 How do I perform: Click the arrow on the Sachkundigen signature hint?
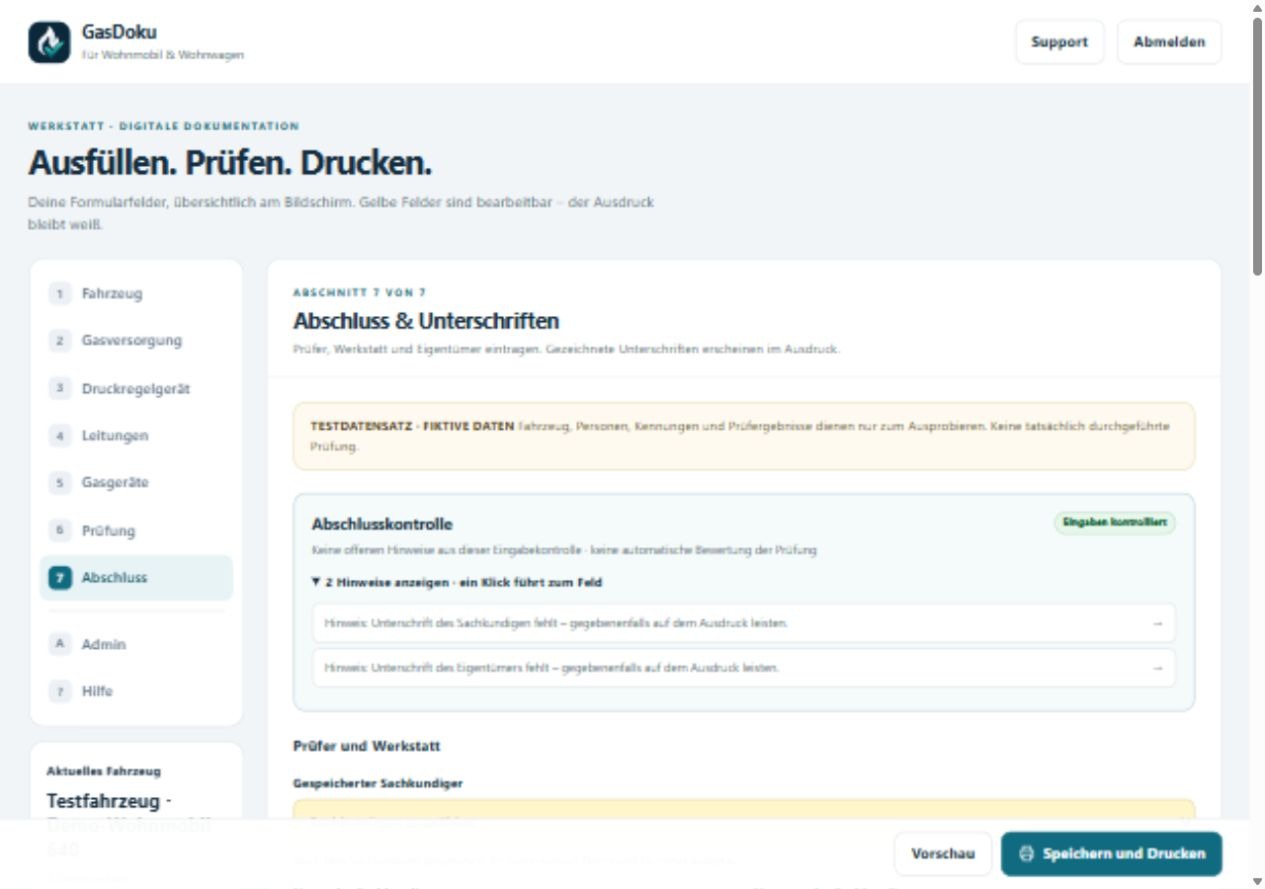(1157, 623)
